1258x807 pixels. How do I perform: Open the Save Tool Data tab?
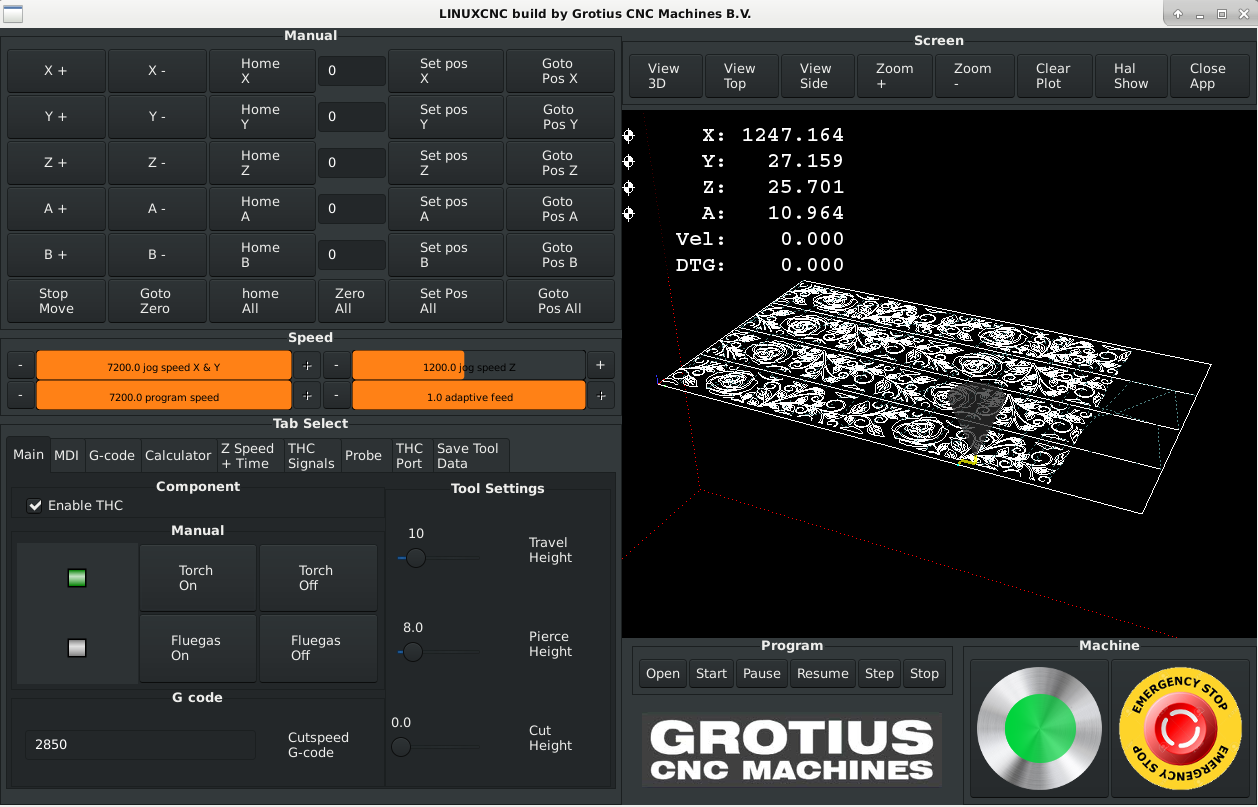[468, 455]
